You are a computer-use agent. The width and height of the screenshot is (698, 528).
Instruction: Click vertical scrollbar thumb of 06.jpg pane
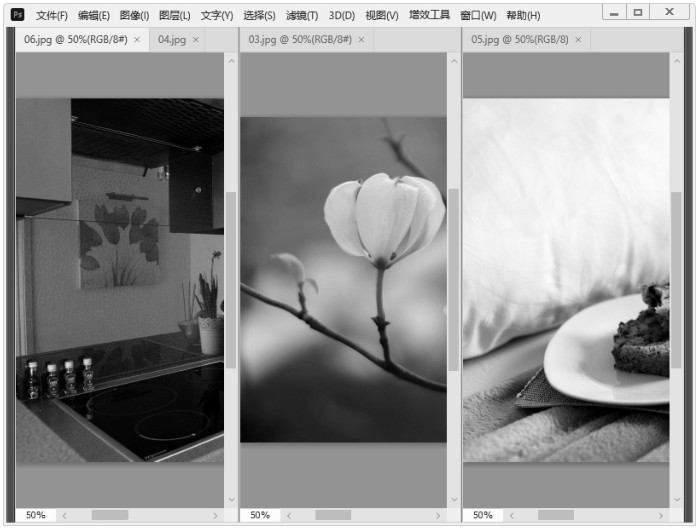(231, 280)
